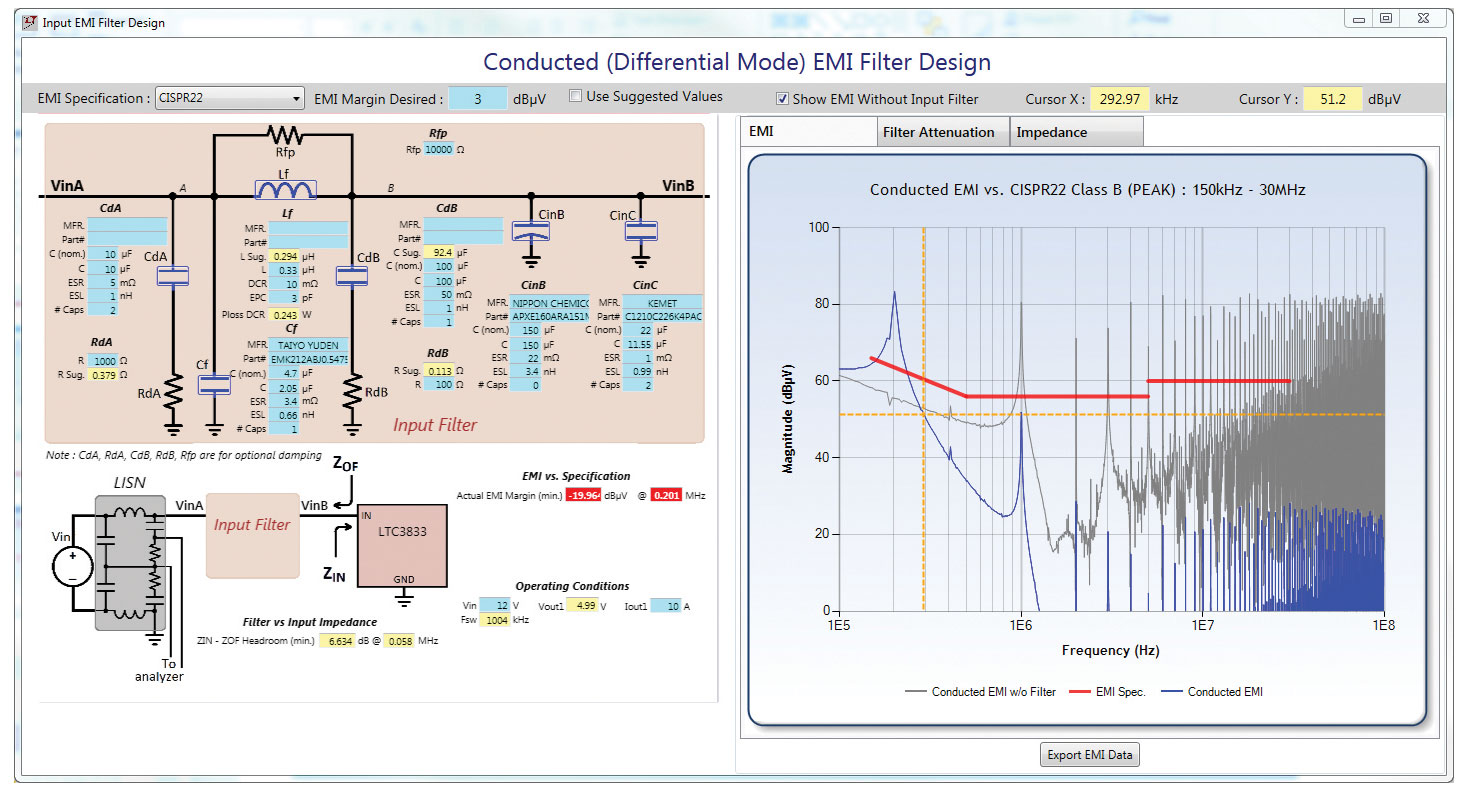Click the app icon in title bar
The width and height of the screenshot is (1469, 791).
[x=29, y=22]
